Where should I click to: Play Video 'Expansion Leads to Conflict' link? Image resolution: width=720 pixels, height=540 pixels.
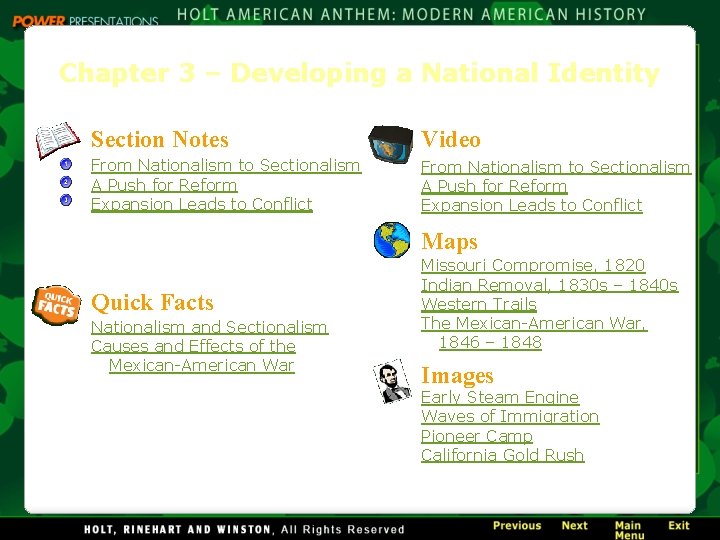click(x=532, y=205)
